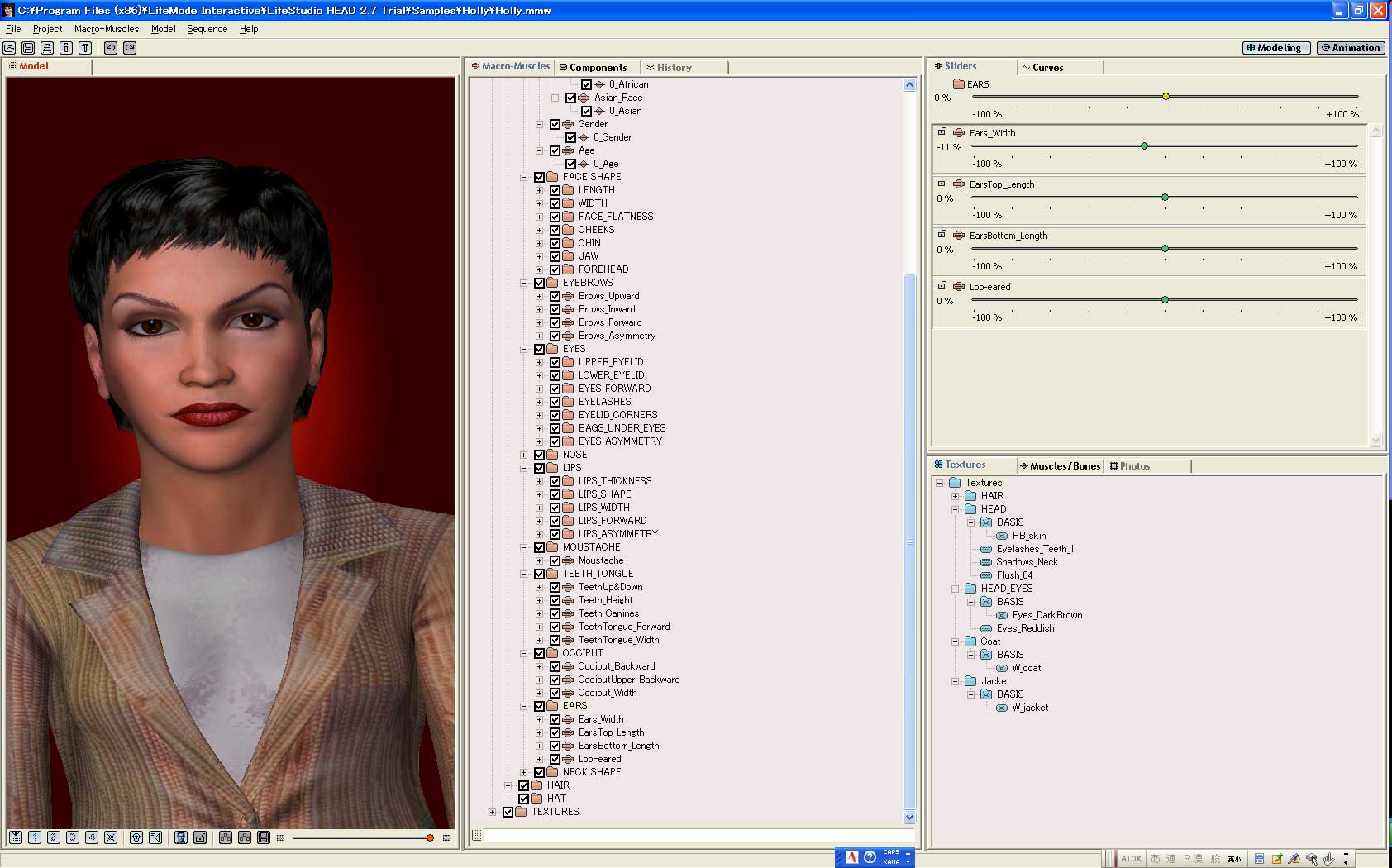Expand the HAIR textures folder
Viewport: 1392px width, 868px height.
955,496
